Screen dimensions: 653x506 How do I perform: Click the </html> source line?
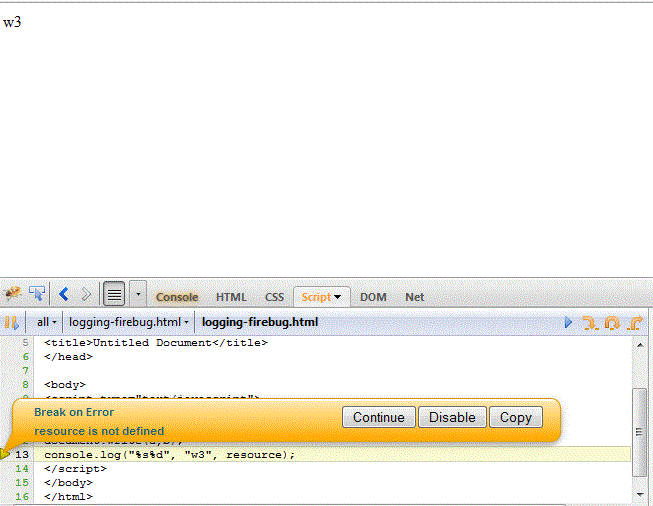point(68,497)
